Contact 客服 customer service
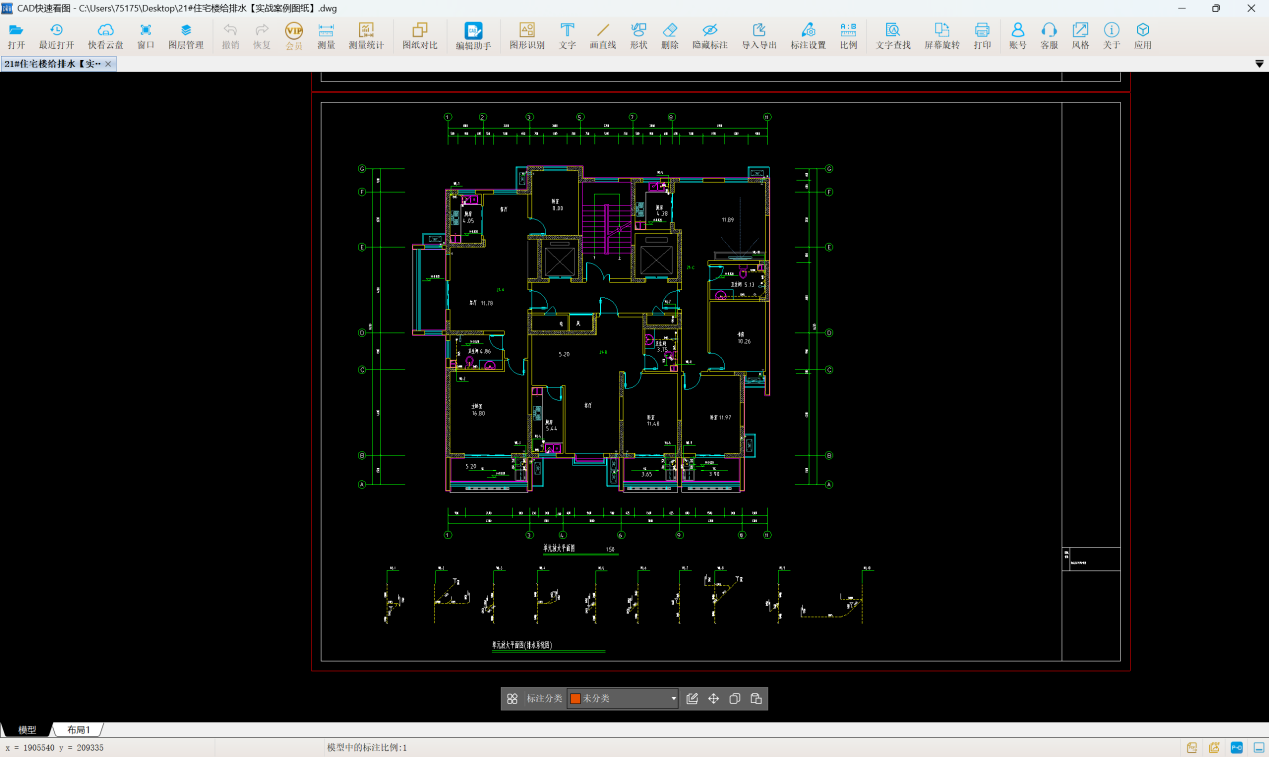Viewport: 1269px width, 757px height. click(x=1049, y=36)
